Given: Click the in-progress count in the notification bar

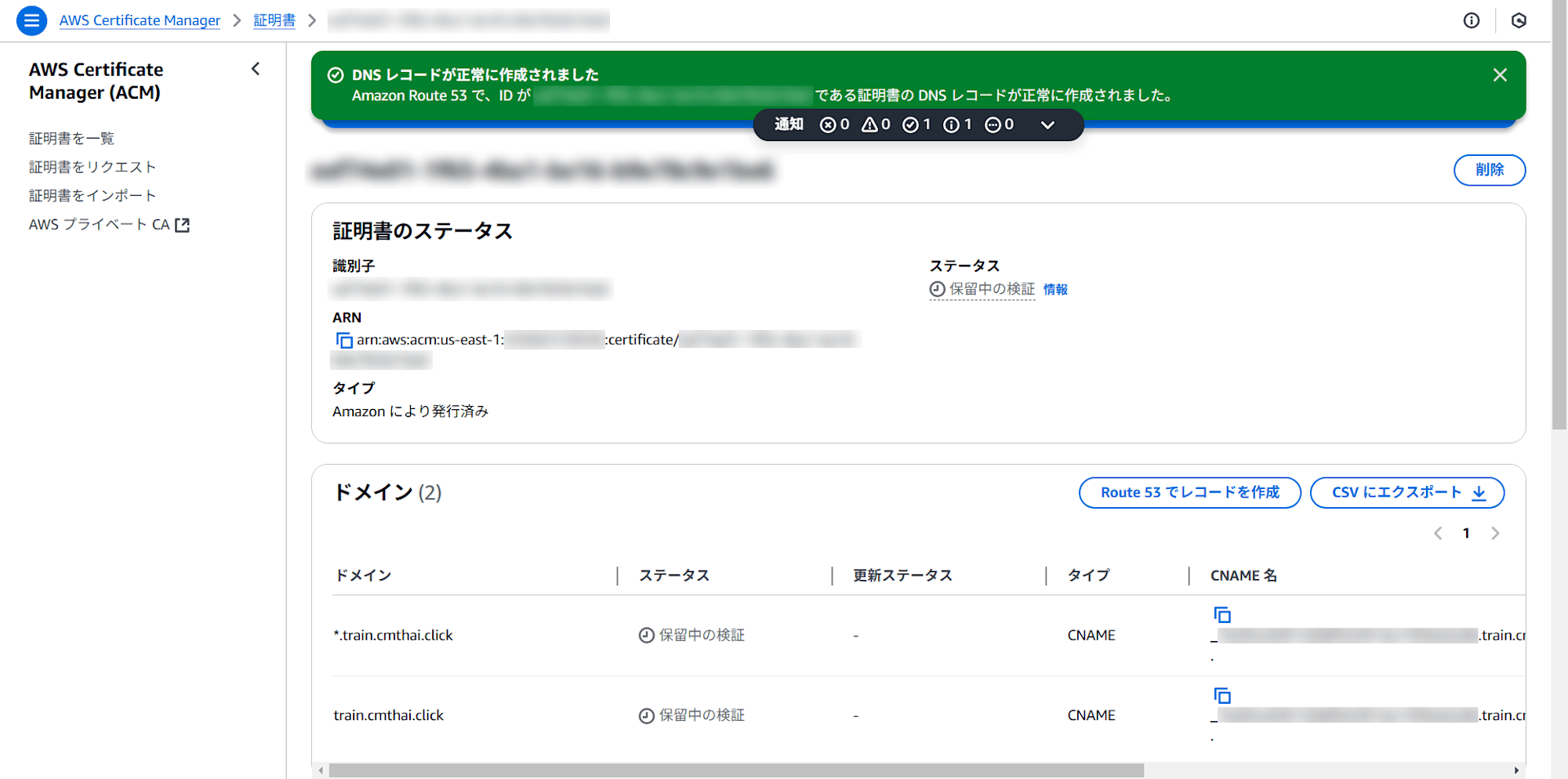Looking at the screenshot, I should click(x=999, y=125).
